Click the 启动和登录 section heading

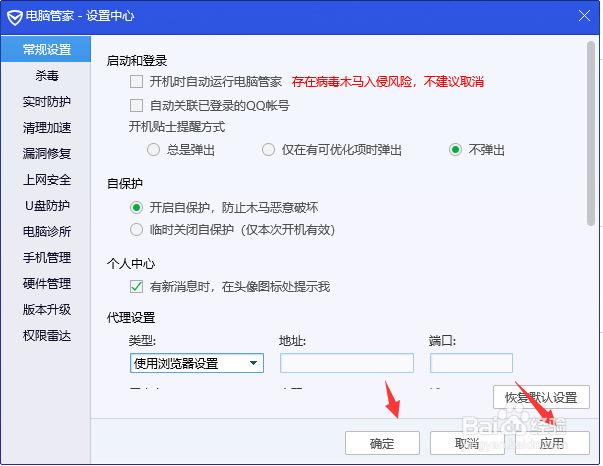(x=137, y=60)
